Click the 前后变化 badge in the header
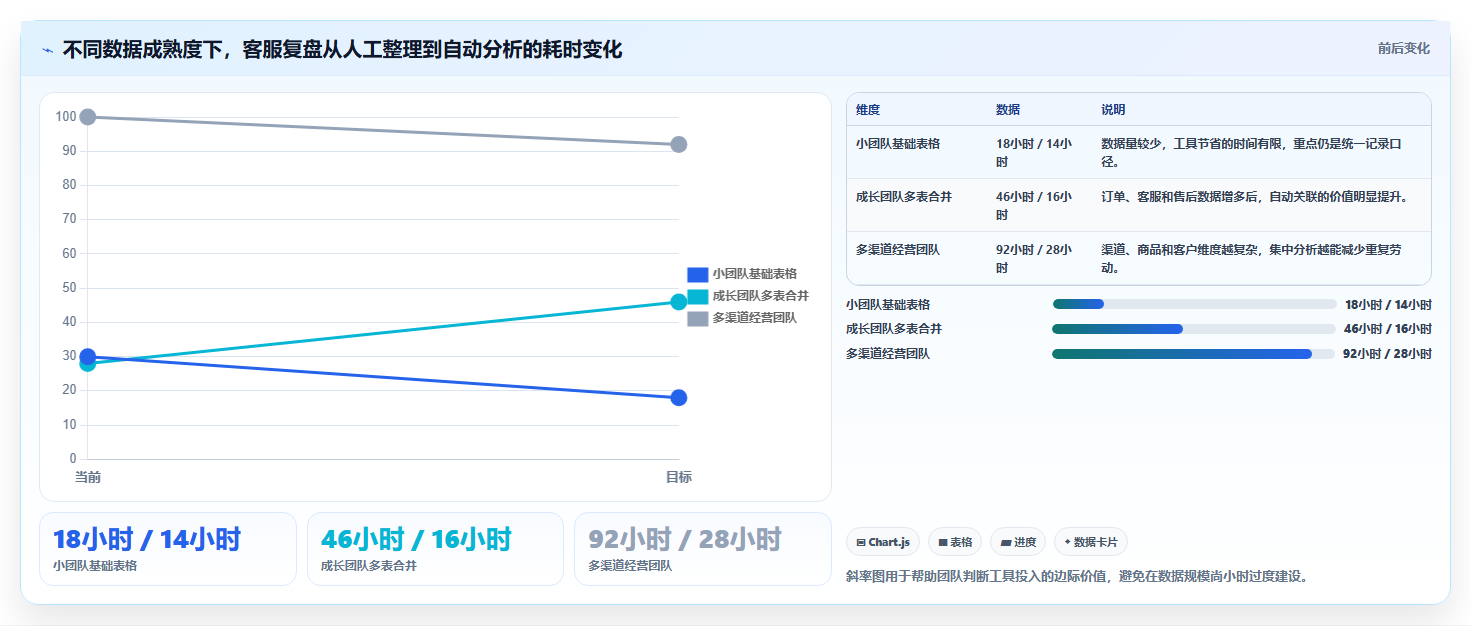 1403,48
